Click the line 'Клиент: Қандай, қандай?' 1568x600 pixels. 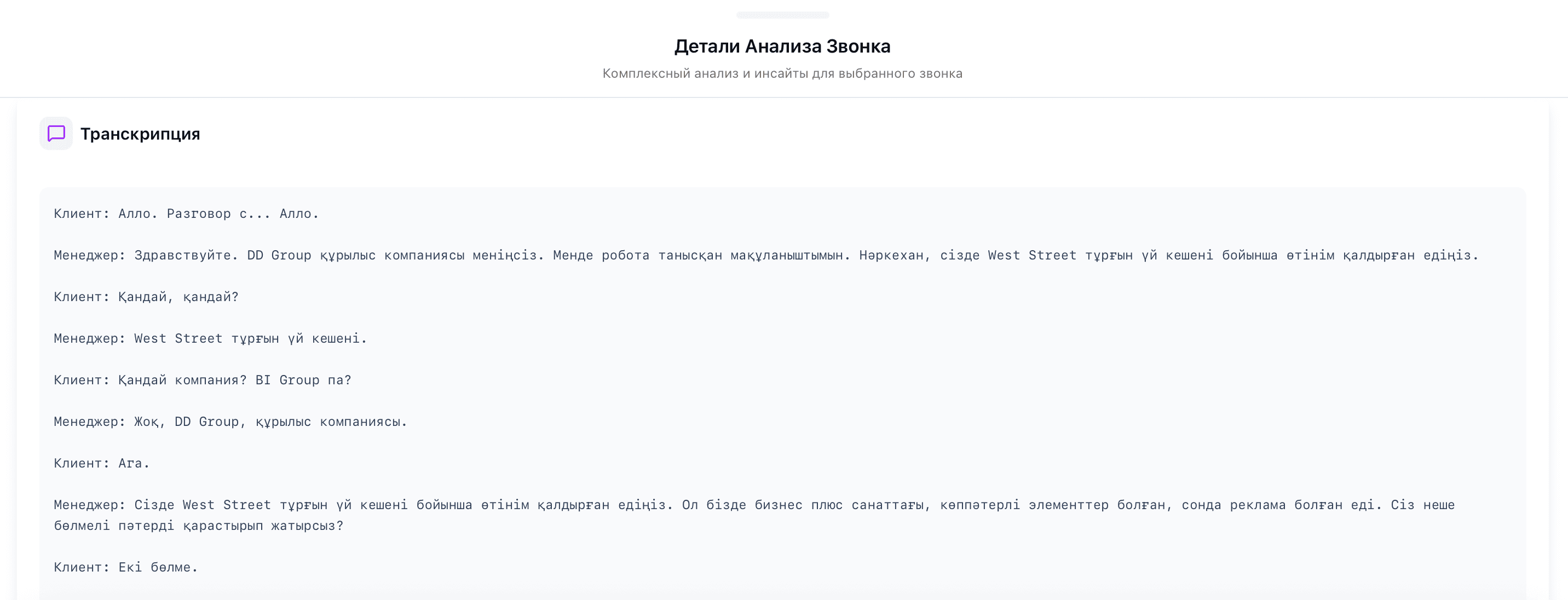146,297
